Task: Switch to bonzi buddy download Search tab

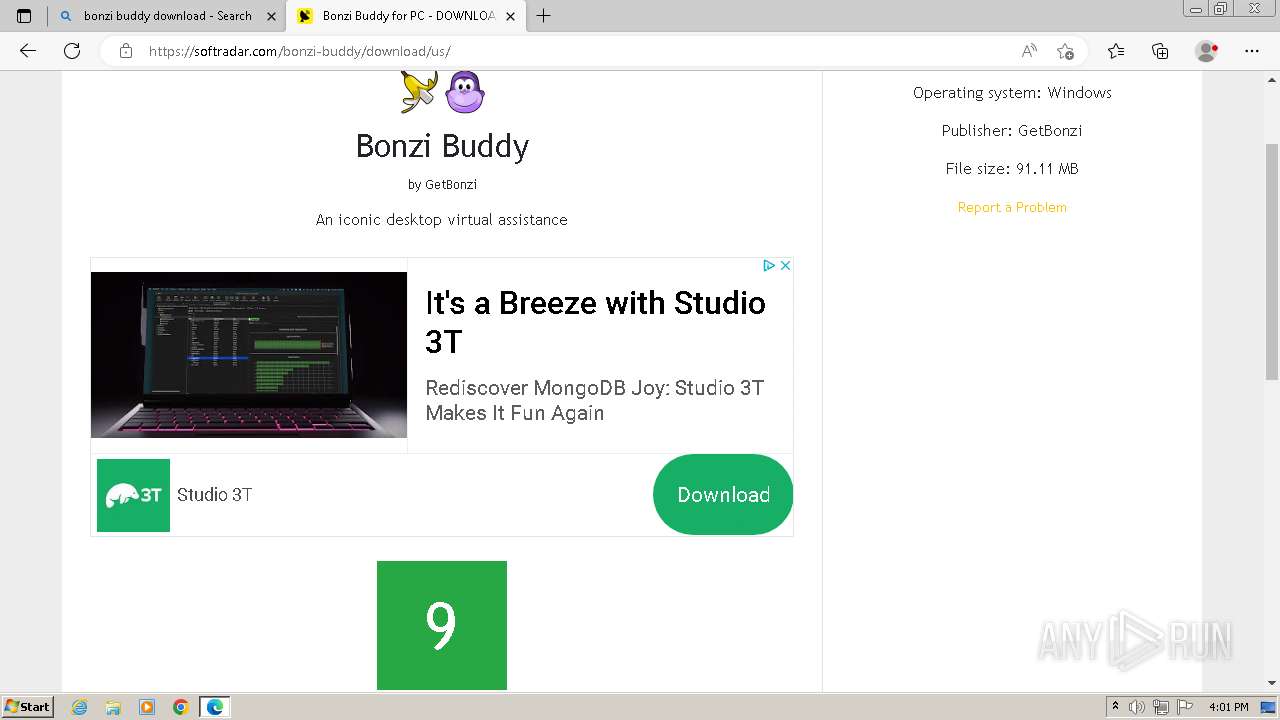Action: pos(167,16)
